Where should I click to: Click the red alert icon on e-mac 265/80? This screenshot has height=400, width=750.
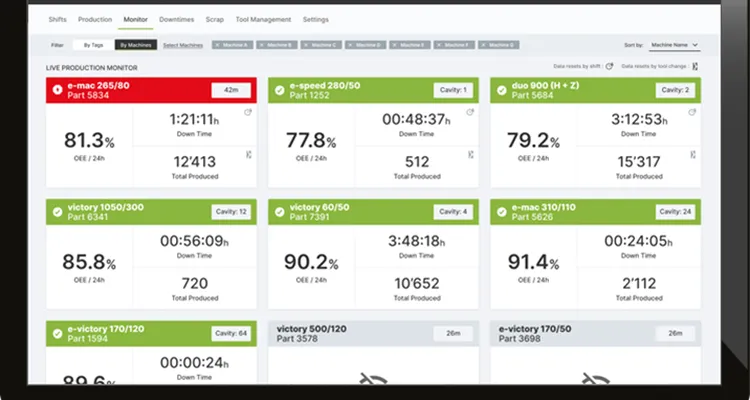click(57, 90)
